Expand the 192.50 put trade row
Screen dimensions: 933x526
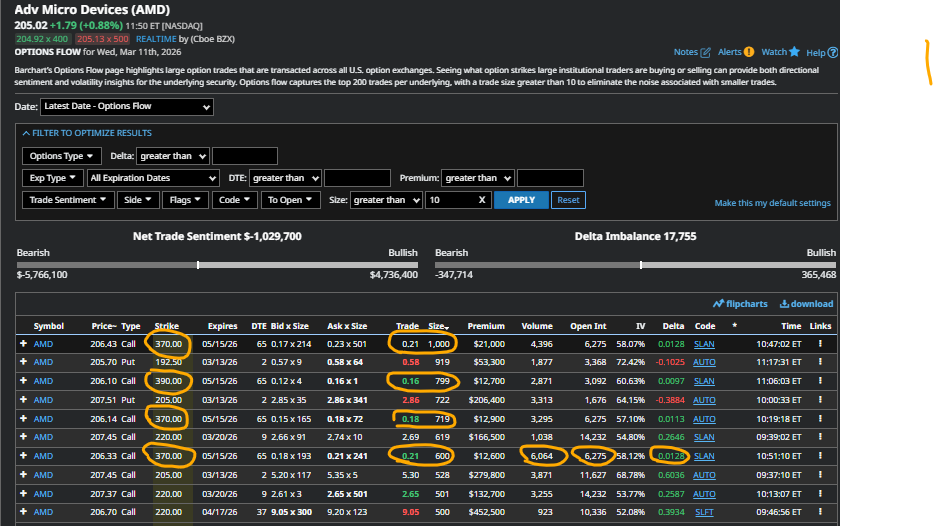click(x=23, y=362)
